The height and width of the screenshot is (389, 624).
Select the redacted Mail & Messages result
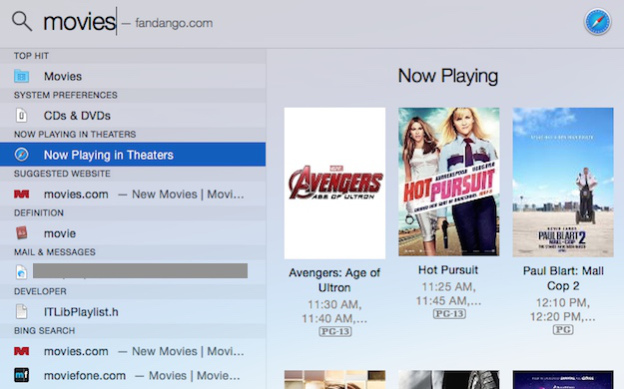133,272
